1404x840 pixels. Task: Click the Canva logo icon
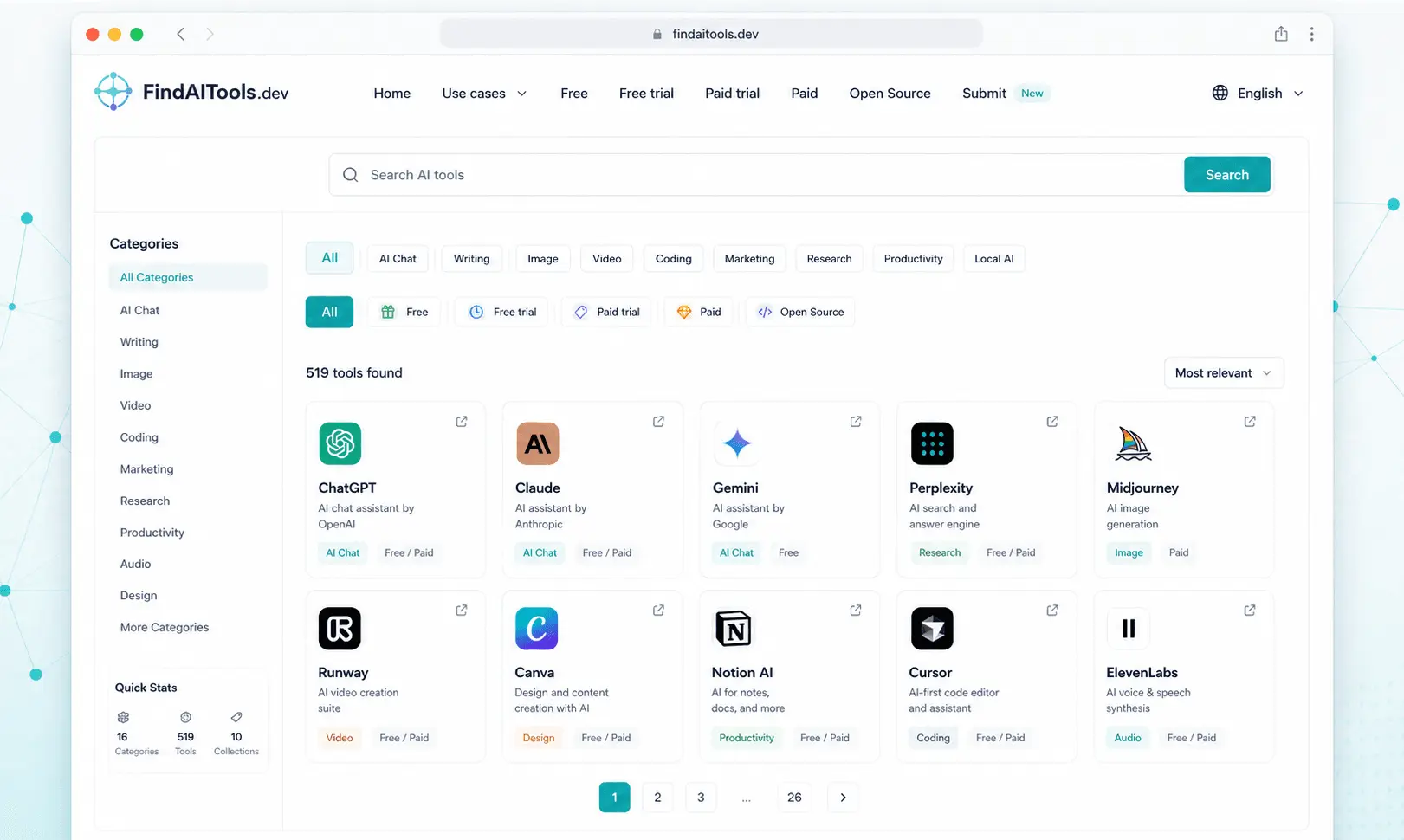coord(537,629)
